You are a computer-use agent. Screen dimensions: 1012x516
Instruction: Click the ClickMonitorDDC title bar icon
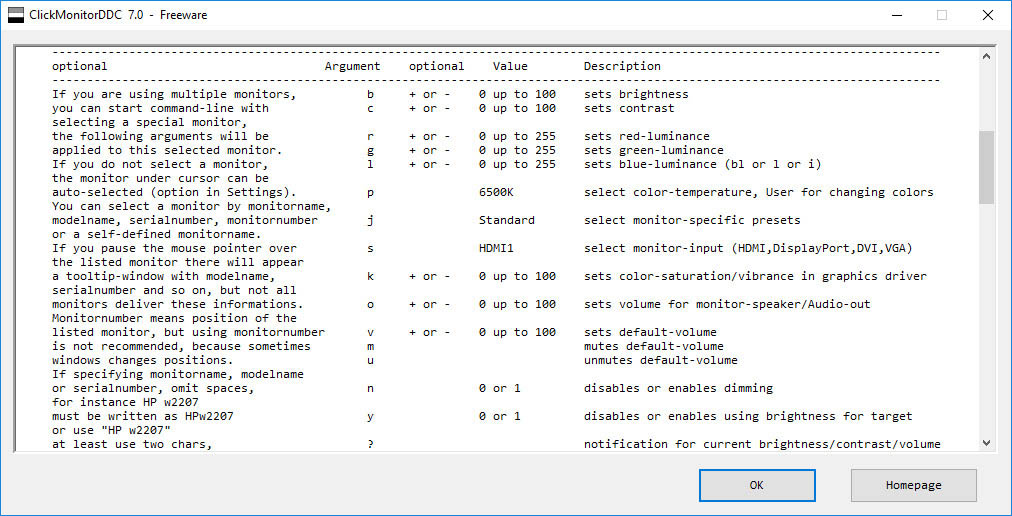pyautogui.click(x=15, y=15)
